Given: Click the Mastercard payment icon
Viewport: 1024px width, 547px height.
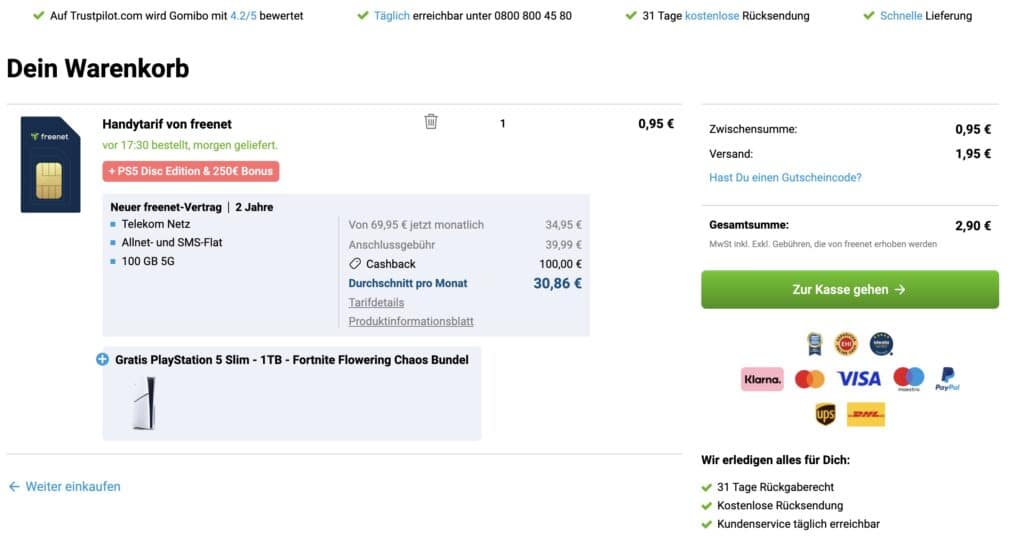Looking at the screenshot, I should [x=809, y=379].
